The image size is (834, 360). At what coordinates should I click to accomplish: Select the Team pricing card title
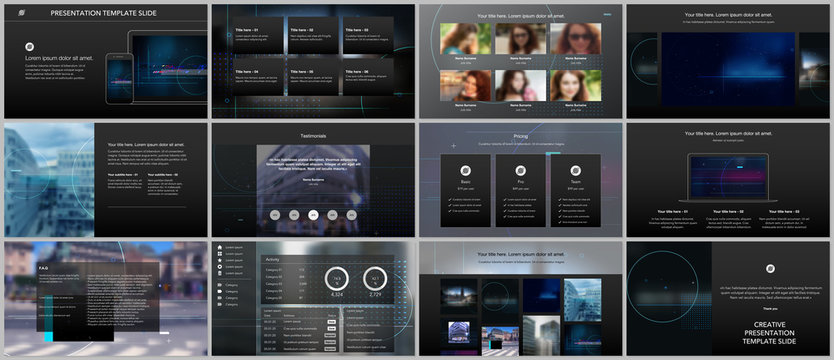(x=576, y=182)
